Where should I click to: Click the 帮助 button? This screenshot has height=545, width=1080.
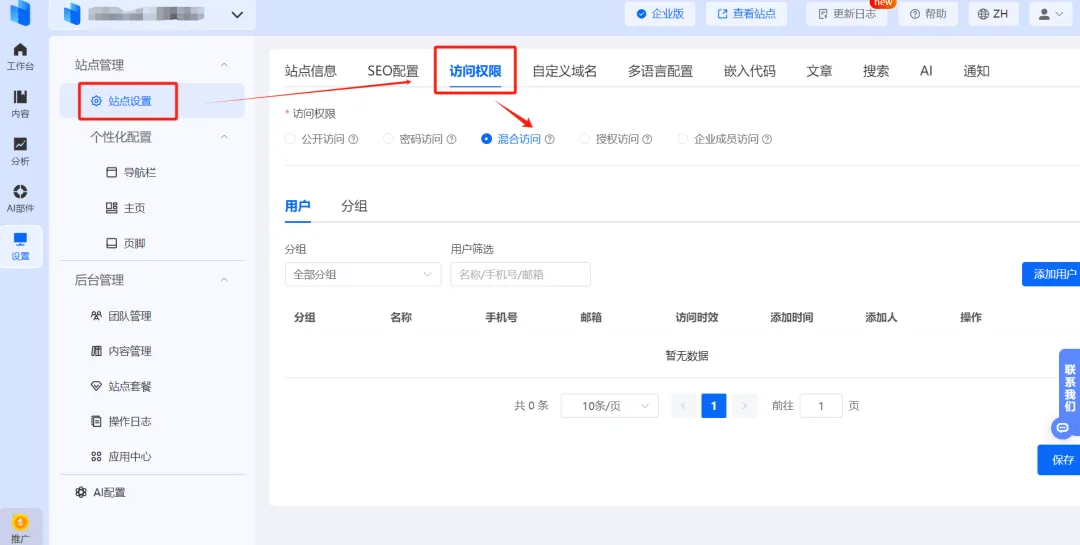pyautogui.click(x=928, y=14)
